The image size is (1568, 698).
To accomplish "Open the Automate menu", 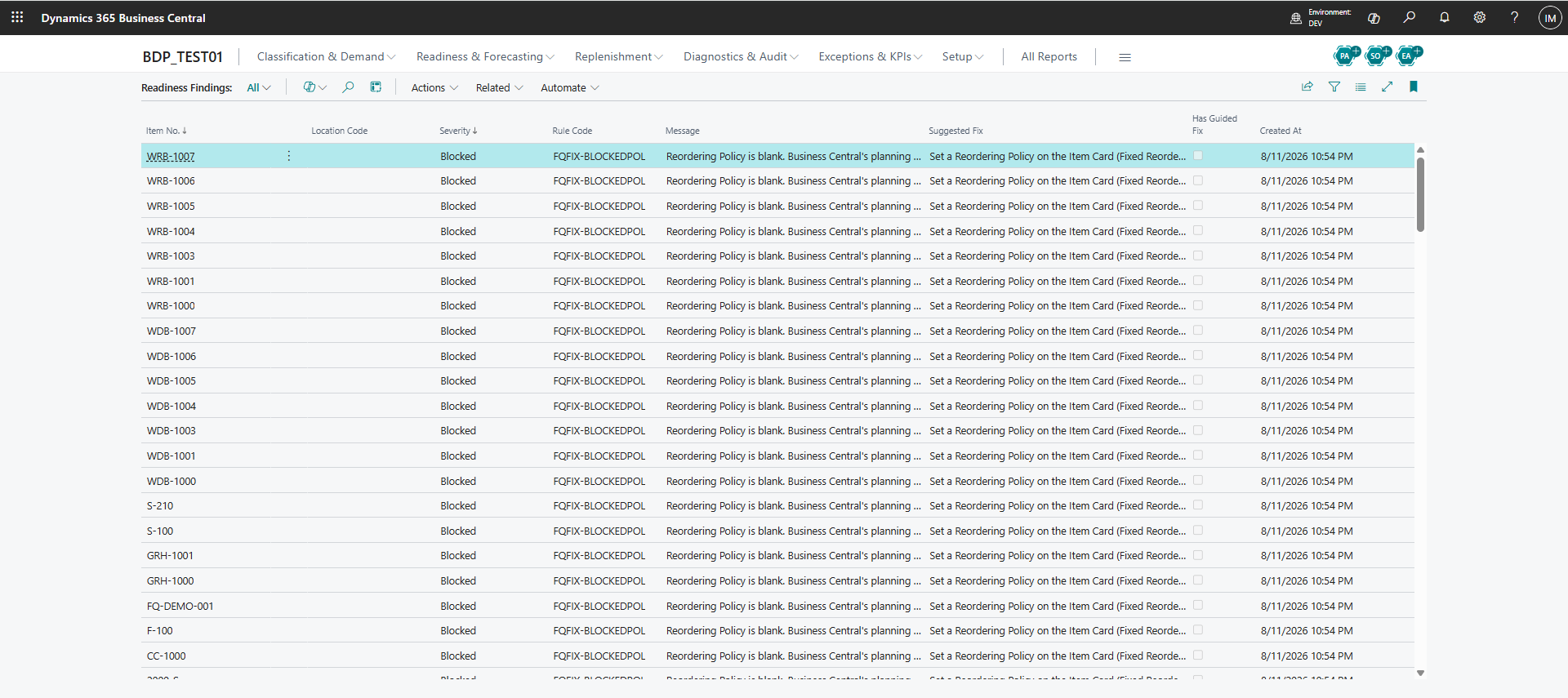I will click(x=569, y=87).
